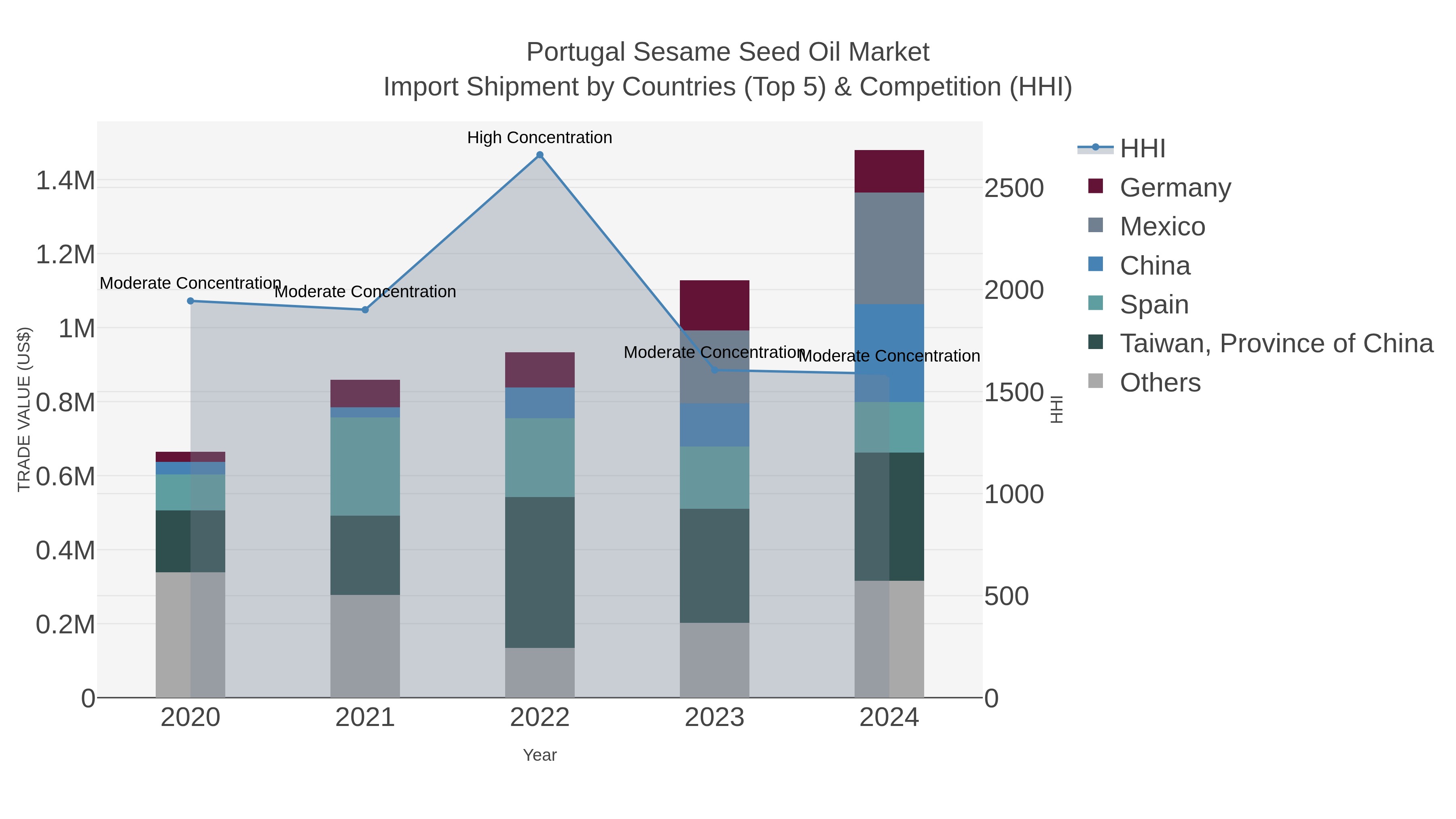Toggle the China legend entry
This screenshot has width=1456, height=819.
pos(1139,266)
